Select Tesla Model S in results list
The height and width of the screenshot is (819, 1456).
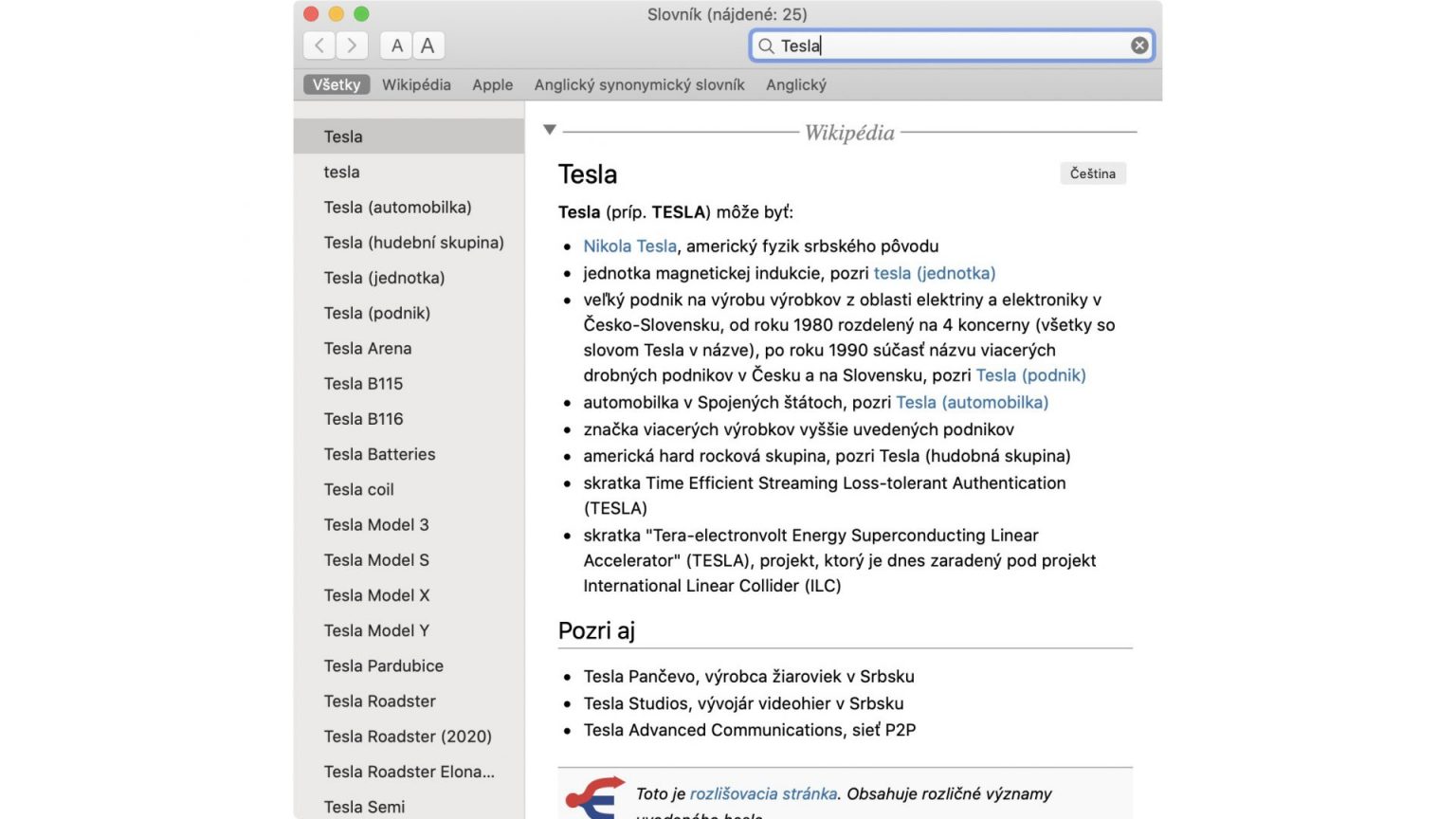click(409, 560)
